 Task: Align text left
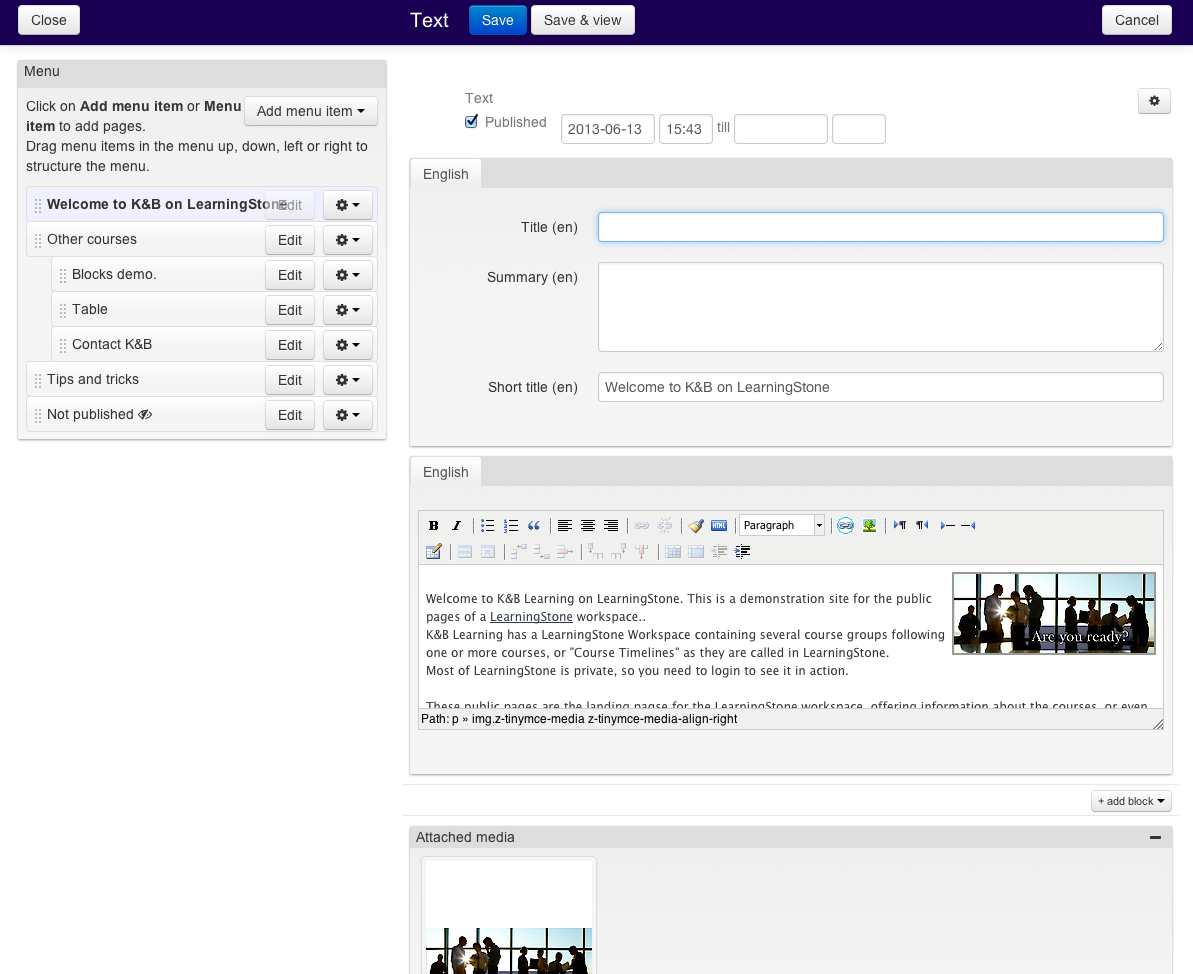point(565,525)
